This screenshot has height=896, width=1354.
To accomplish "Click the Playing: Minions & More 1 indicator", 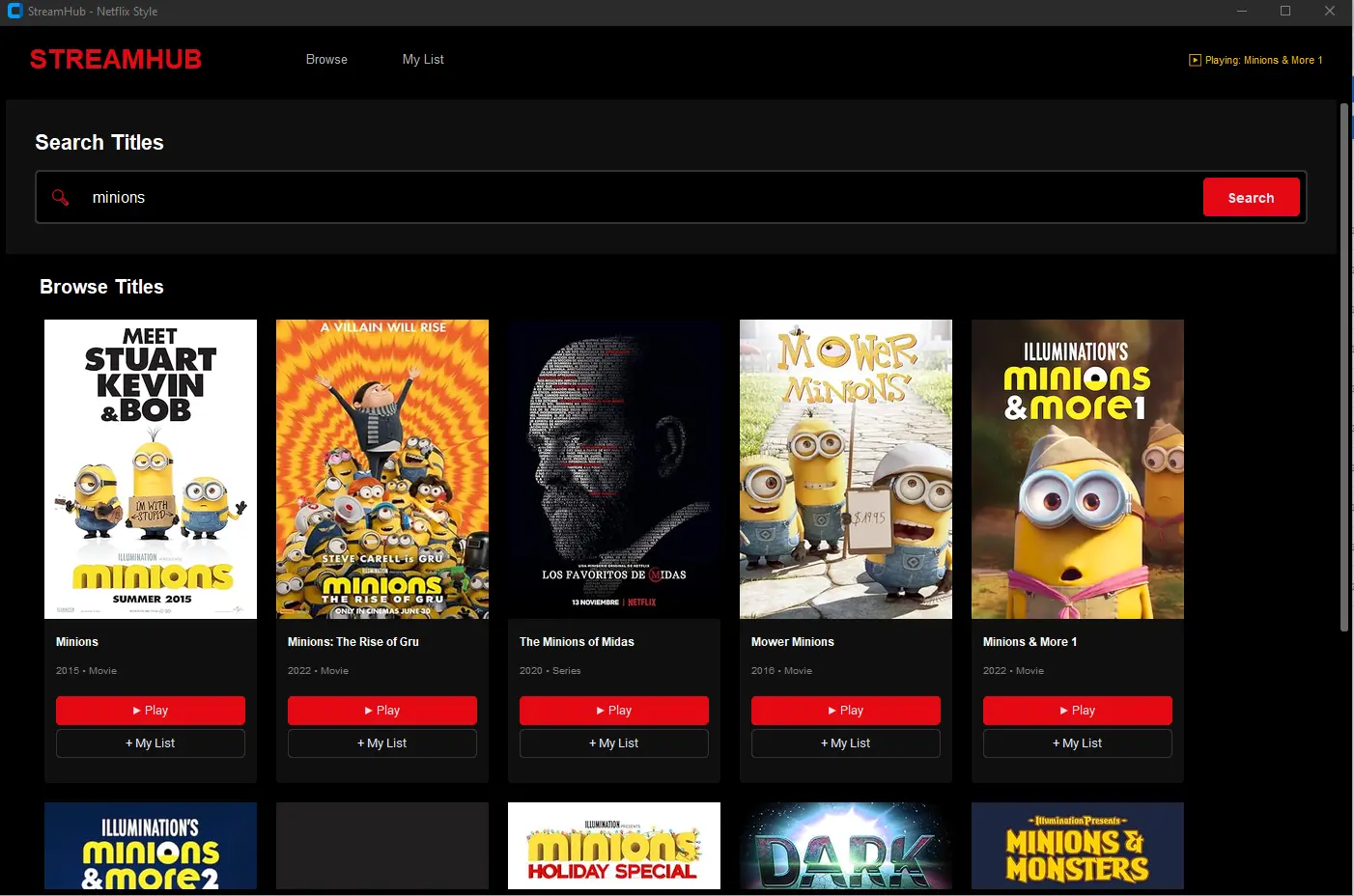I will point(1255,60).
